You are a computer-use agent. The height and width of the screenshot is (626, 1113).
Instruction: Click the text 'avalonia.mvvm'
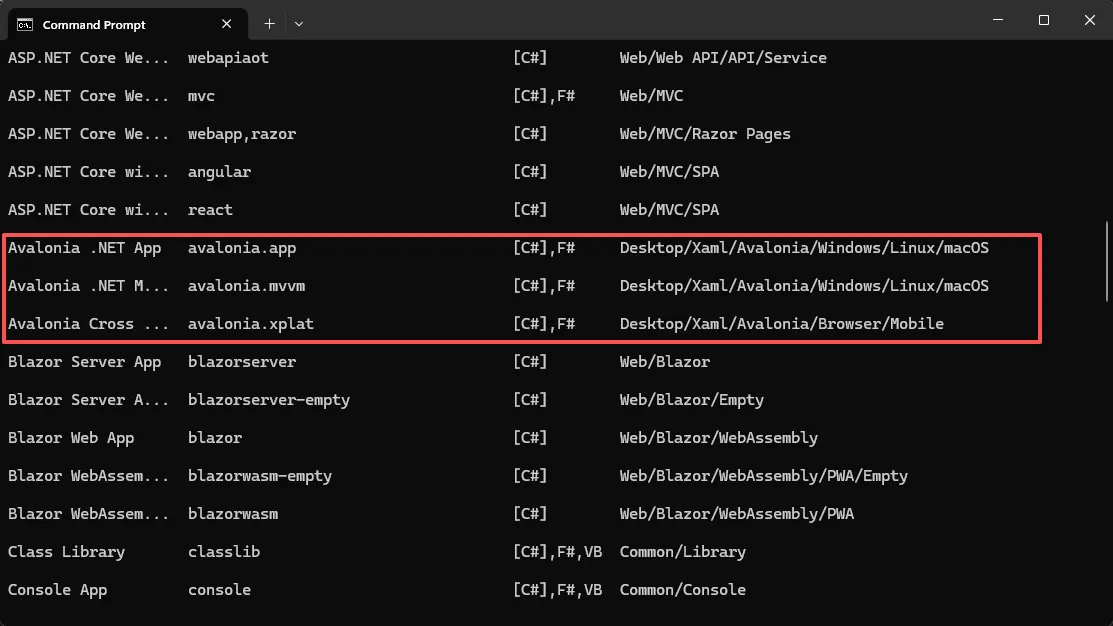coord(246,286)
